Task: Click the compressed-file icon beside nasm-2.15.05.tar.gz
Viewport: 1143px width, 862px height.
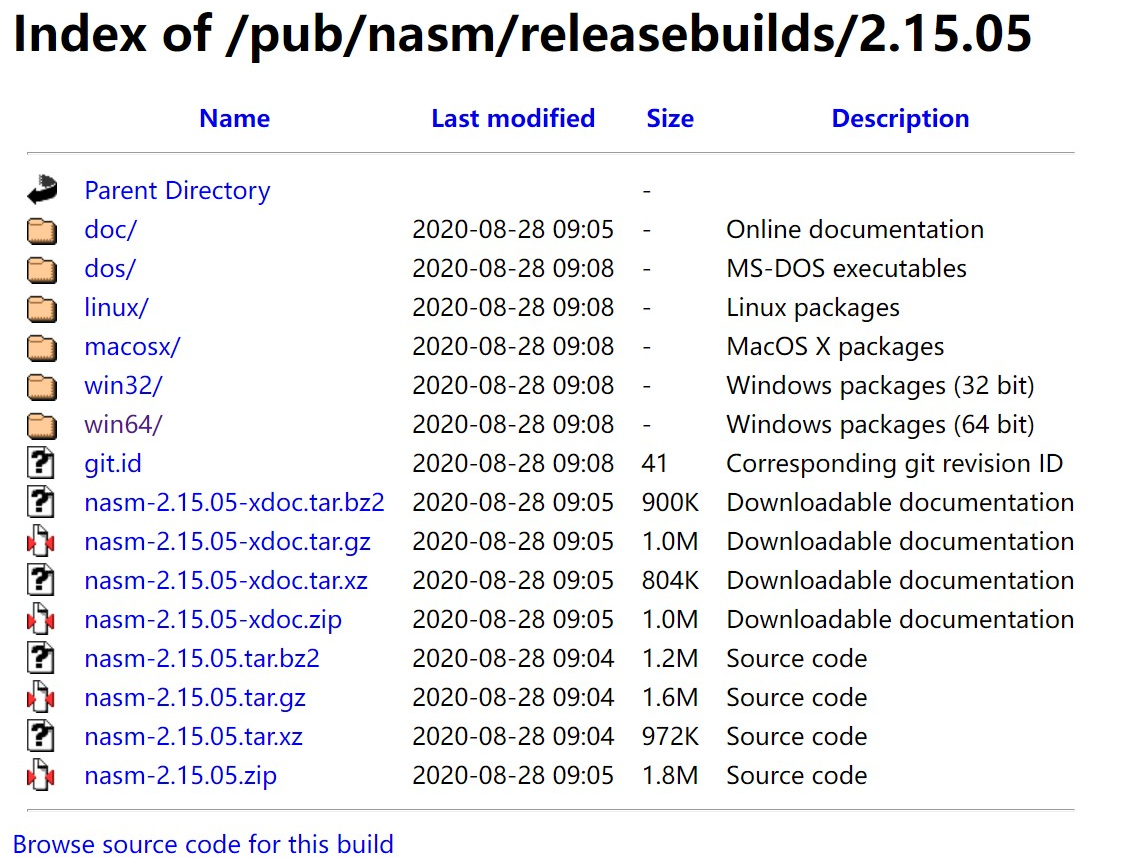Action: point(41,697)
